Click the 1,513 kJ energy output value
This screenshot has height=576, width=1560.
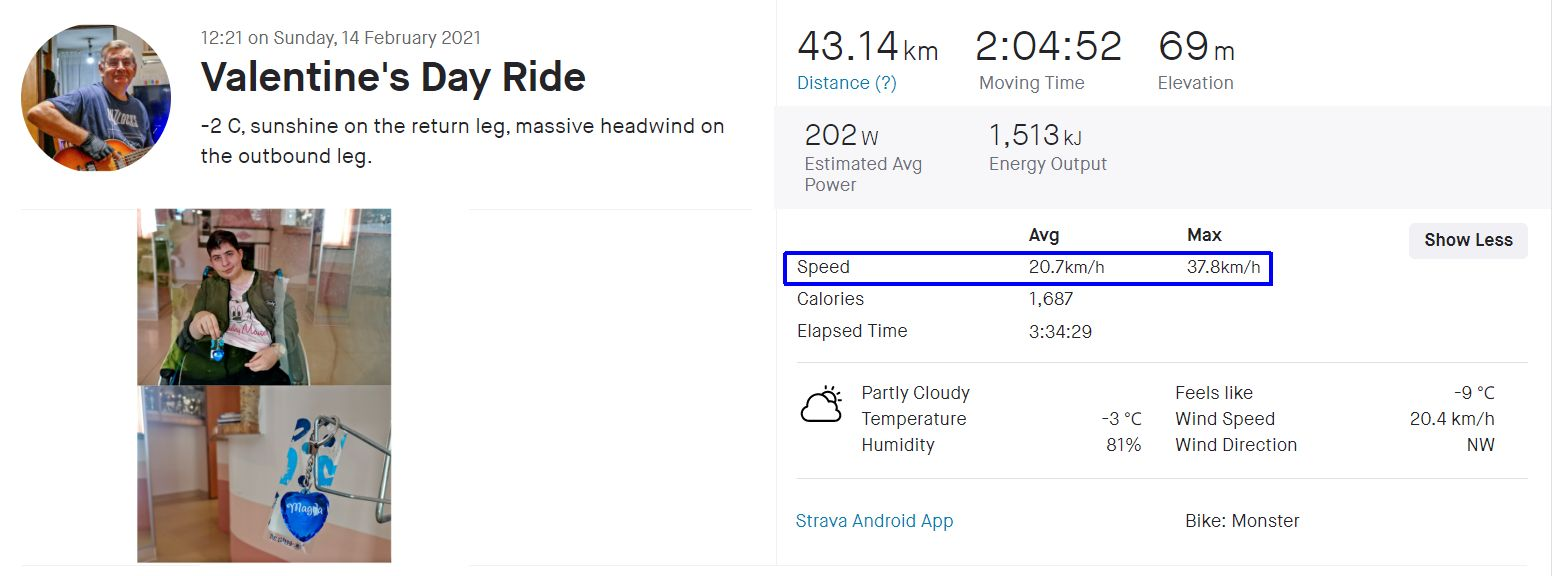1035,135
